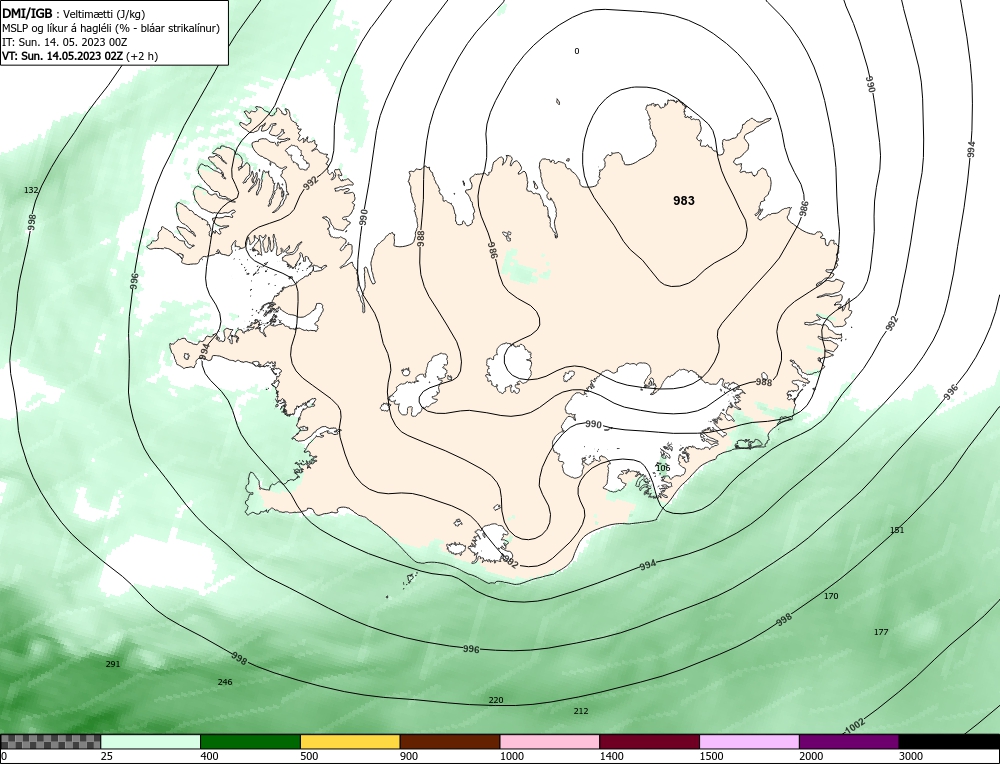The height and width of the screenshot is (764, 1000).
Task: Click the bold 983 low pressure center label
Action: tap(684, 201)
